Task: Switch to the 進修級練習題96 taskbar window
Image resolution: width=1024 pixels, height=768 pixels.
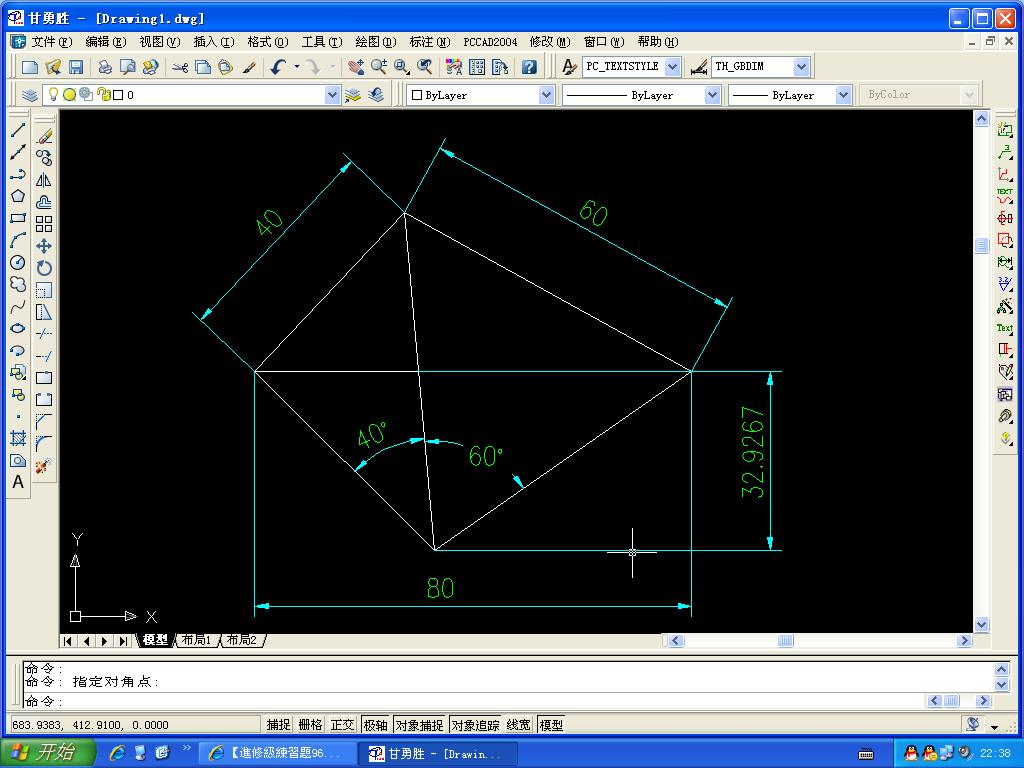Action: click(278, 754)
